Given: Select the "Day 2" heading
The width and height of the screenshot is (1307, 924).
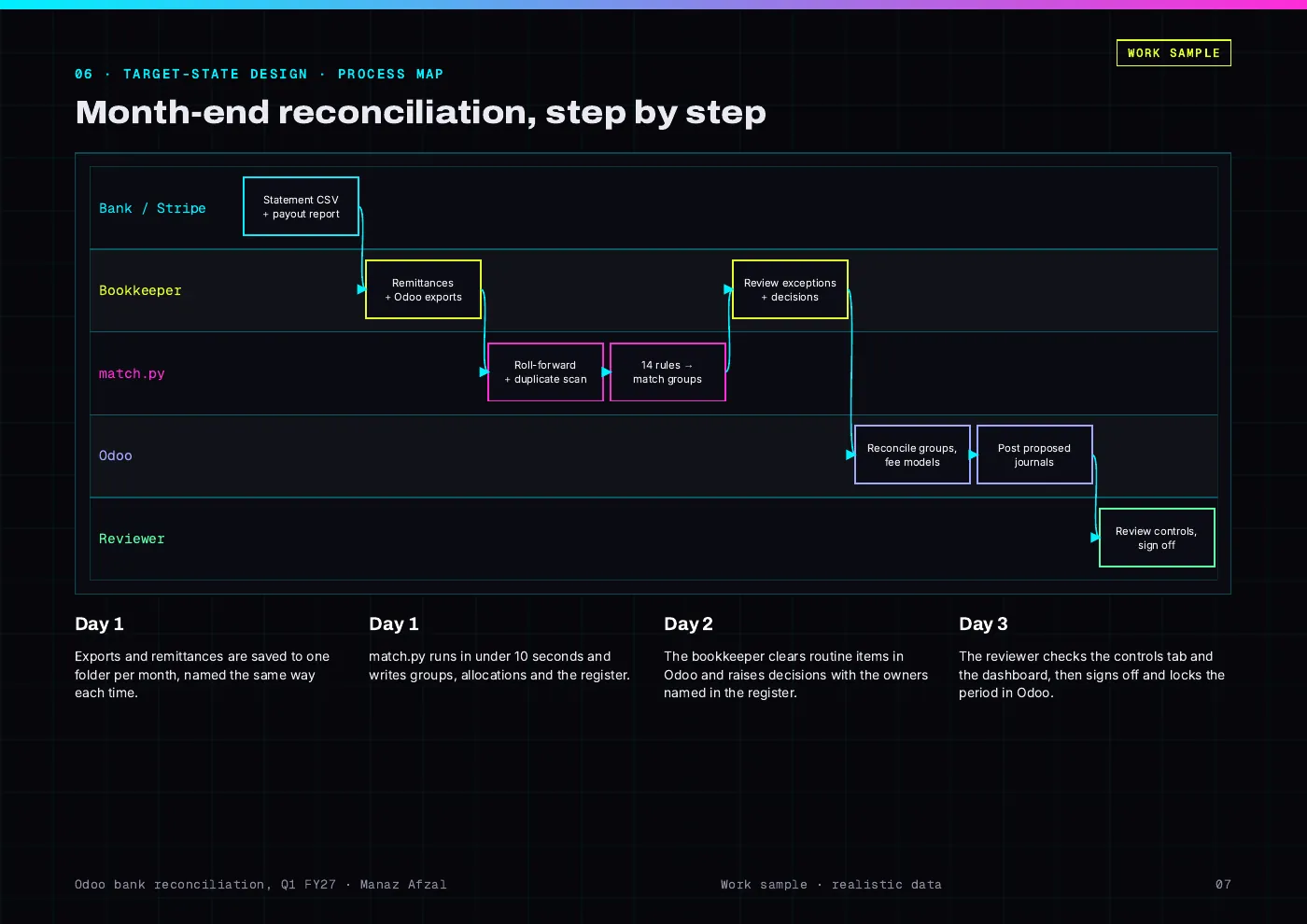Looking at the screenshot, I should click(688, 623).
